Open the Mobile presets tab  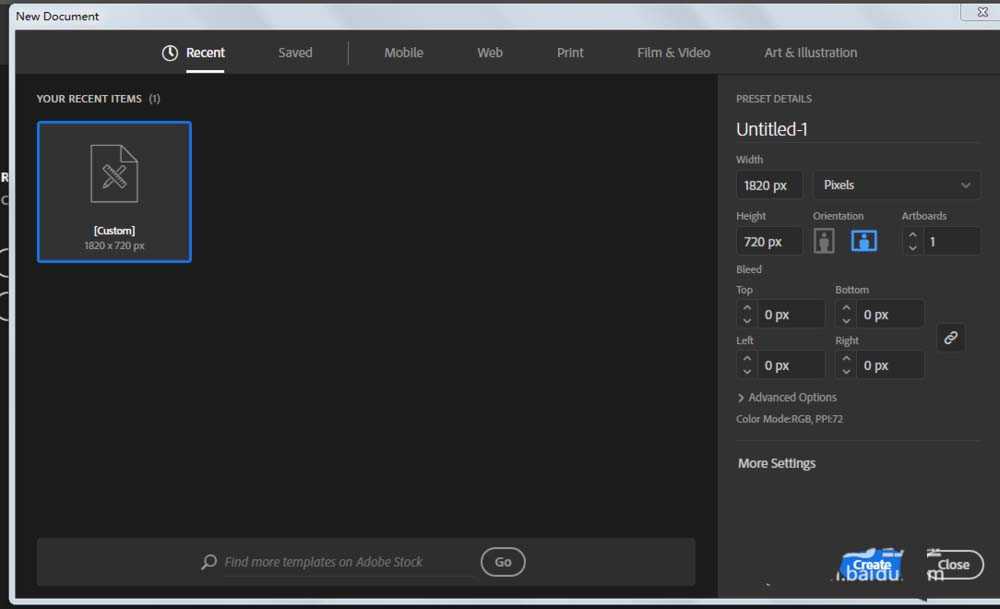click(x=403, y=53)
